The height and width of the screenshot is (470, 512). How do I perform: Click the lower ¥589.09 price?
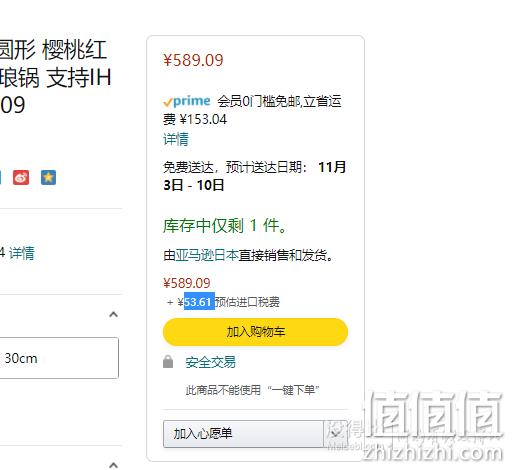point(187,283)
